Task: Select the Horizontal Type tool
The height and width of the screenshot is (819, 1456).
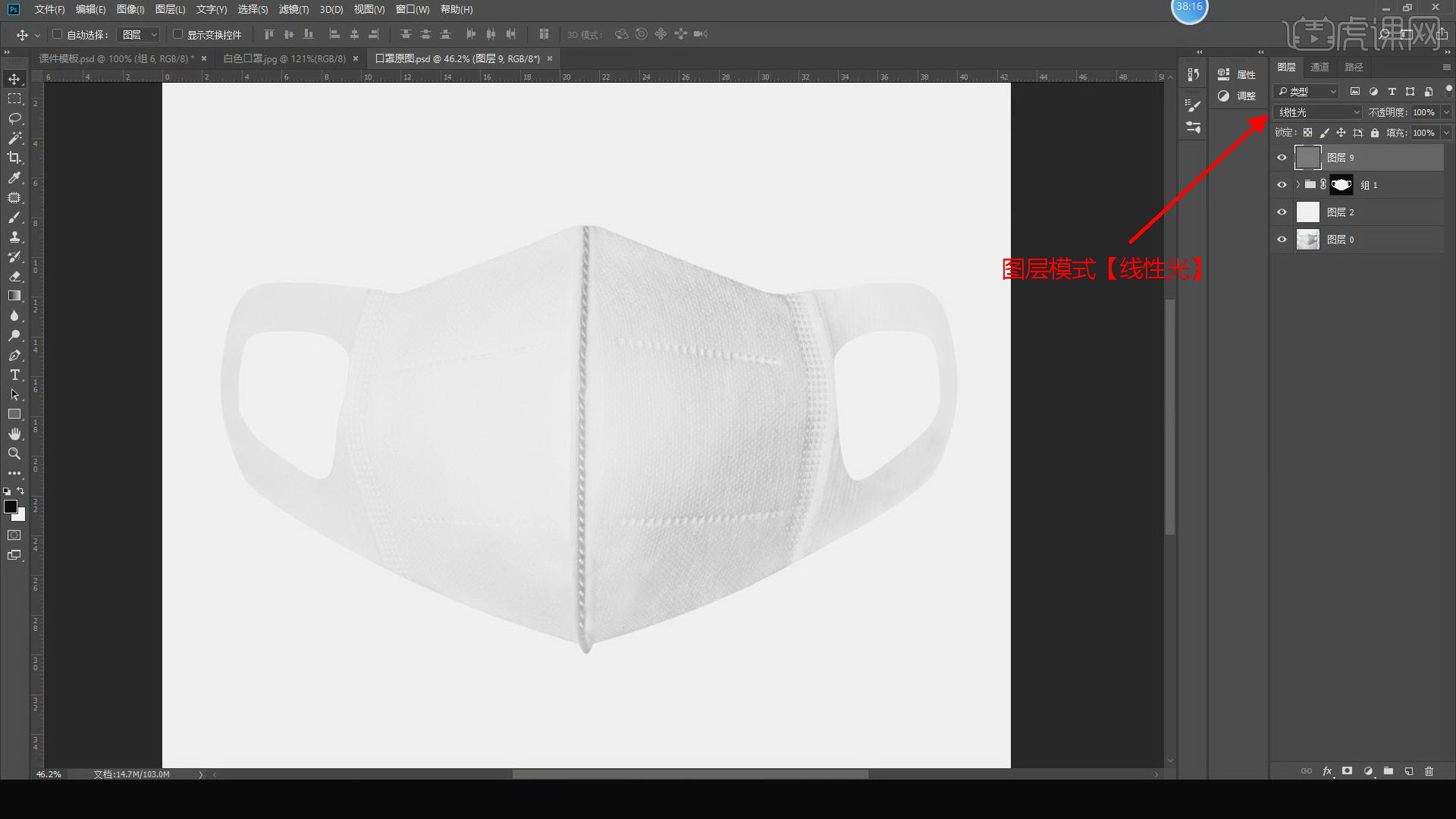Action: (14, 375)
